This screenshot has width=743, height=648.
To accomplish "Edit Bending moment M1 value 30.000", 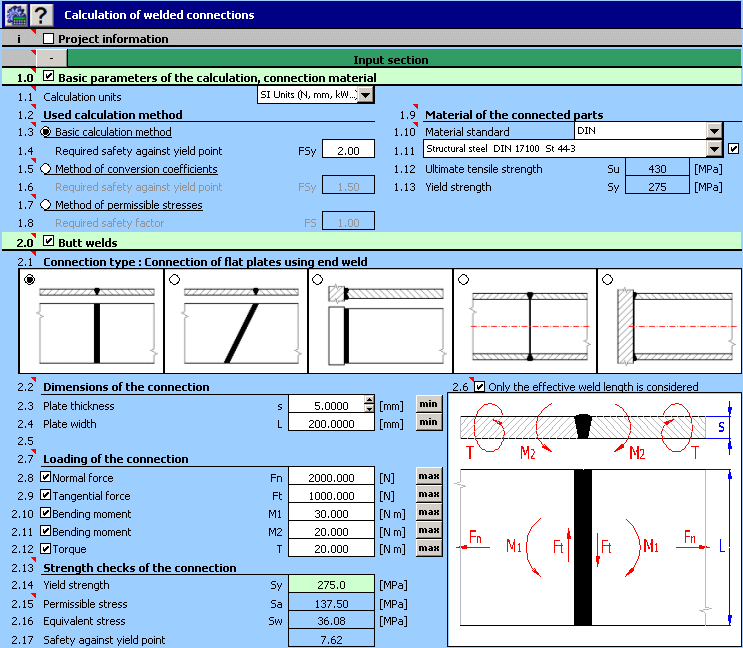I will click(331, 513).
